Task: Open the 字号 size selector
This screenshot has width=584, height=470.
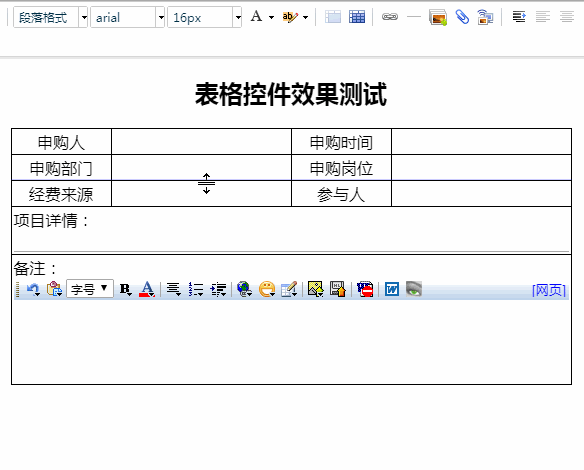Action: pyautogui.click(x=90, y=289)
